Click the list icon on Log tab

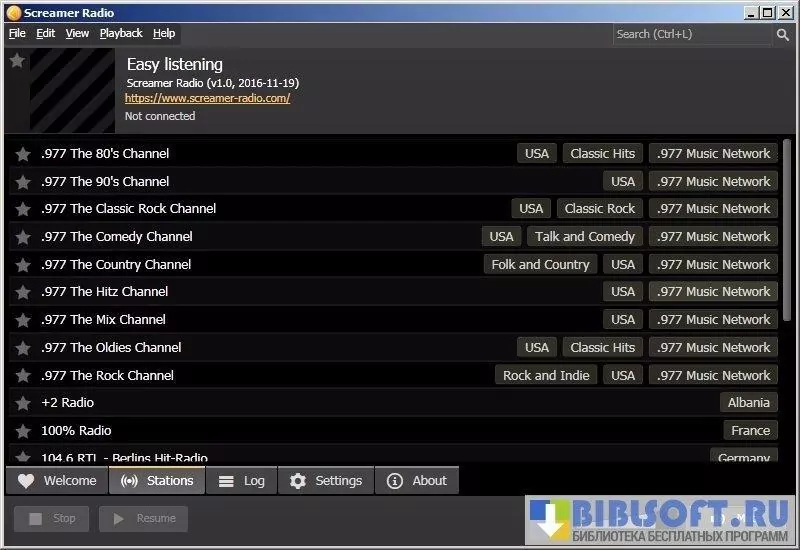click(x=227, y=481)
